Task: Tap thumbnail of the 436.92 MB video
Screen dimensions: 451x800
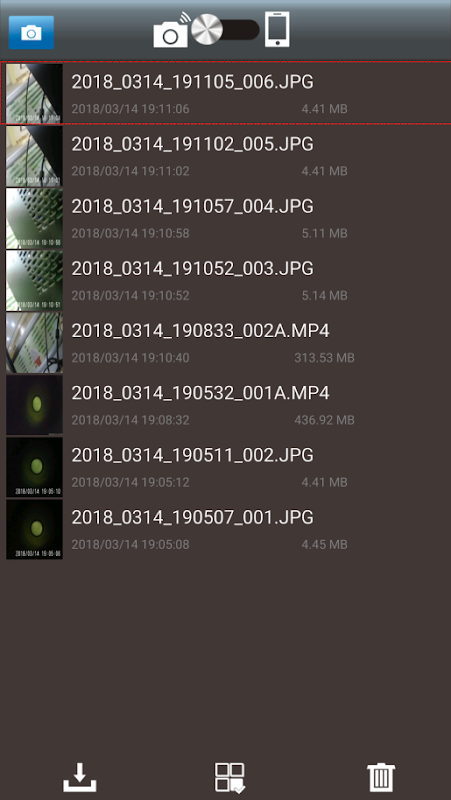Action: coord(34,405)
